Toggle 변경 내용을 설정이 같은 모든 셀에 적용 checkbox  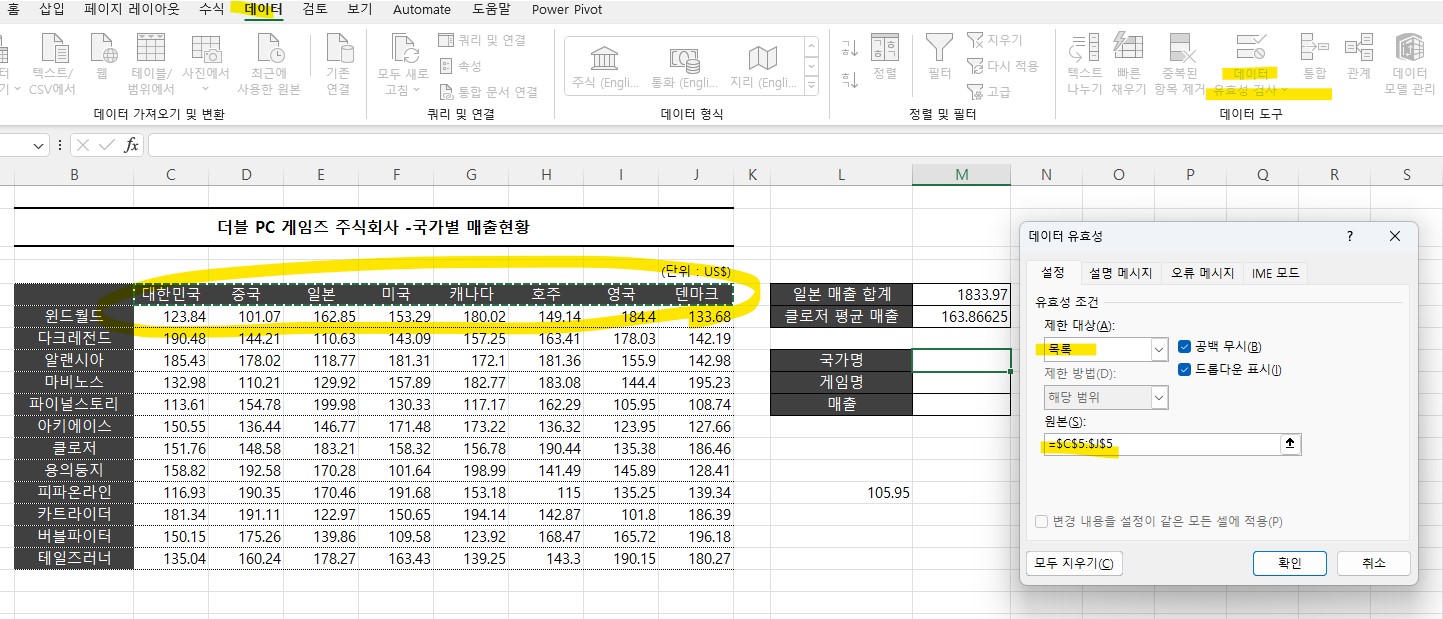point(1042,521)
